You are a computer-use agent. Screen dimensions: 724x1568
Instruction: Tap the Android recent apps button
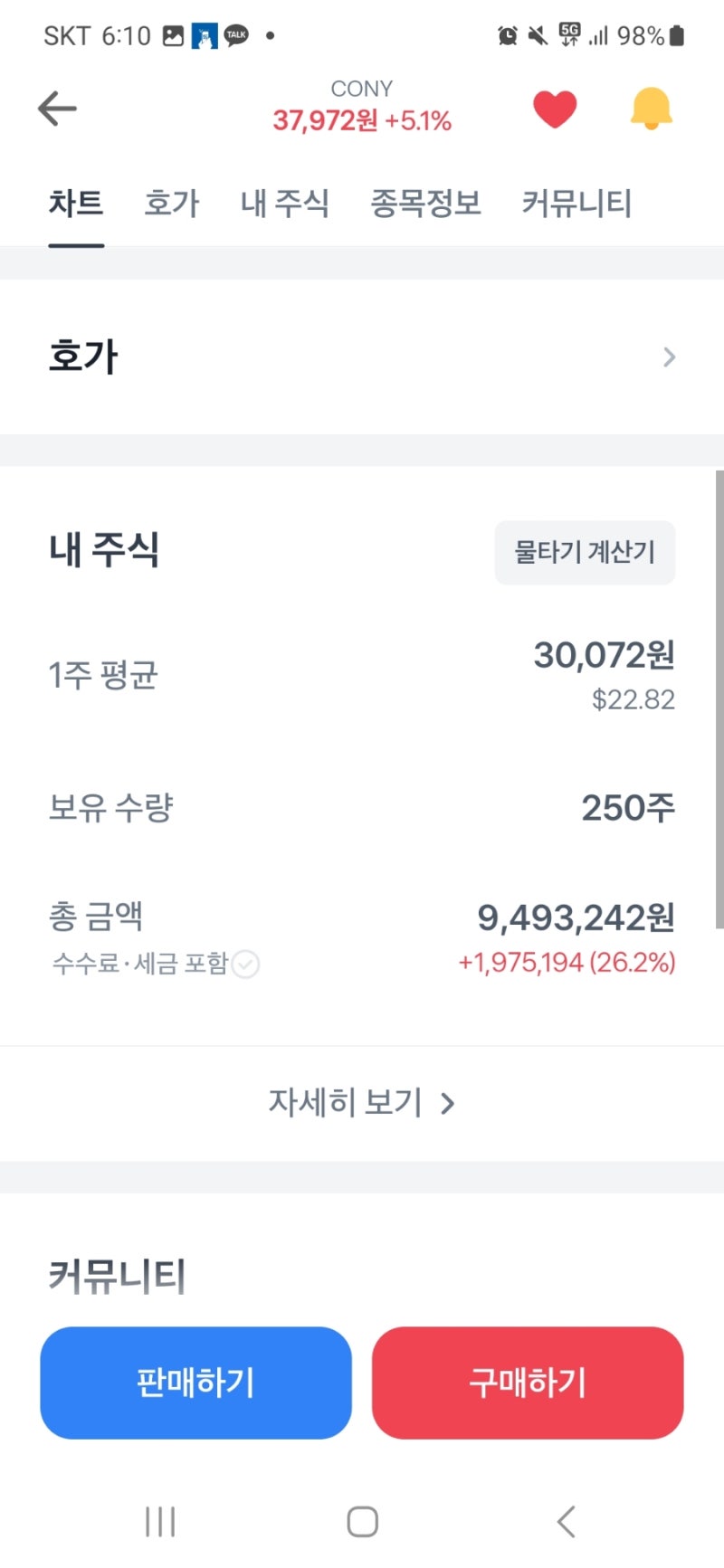[159, 1520]
